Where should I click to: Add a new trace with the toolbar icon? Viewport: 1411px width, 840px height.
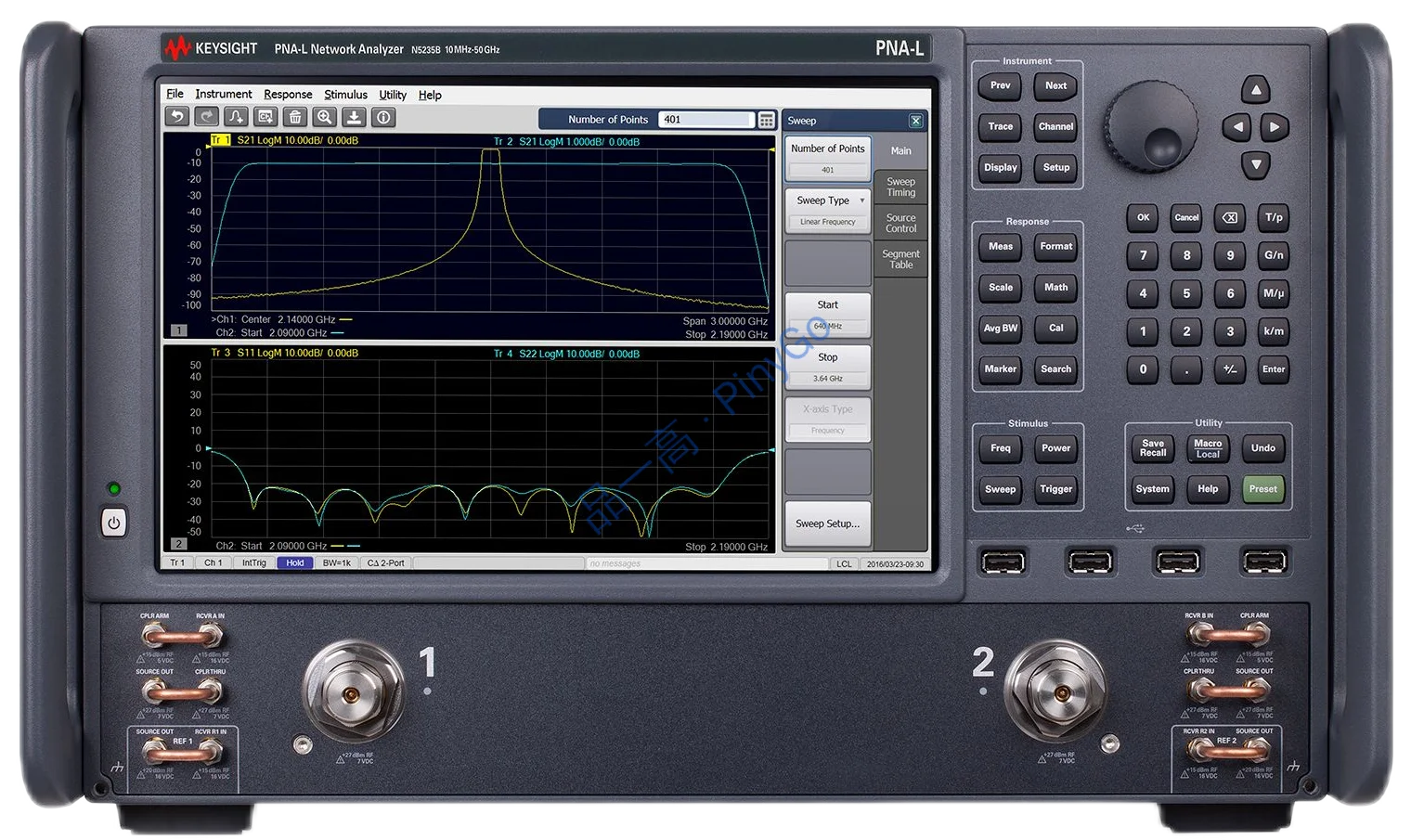236,117
